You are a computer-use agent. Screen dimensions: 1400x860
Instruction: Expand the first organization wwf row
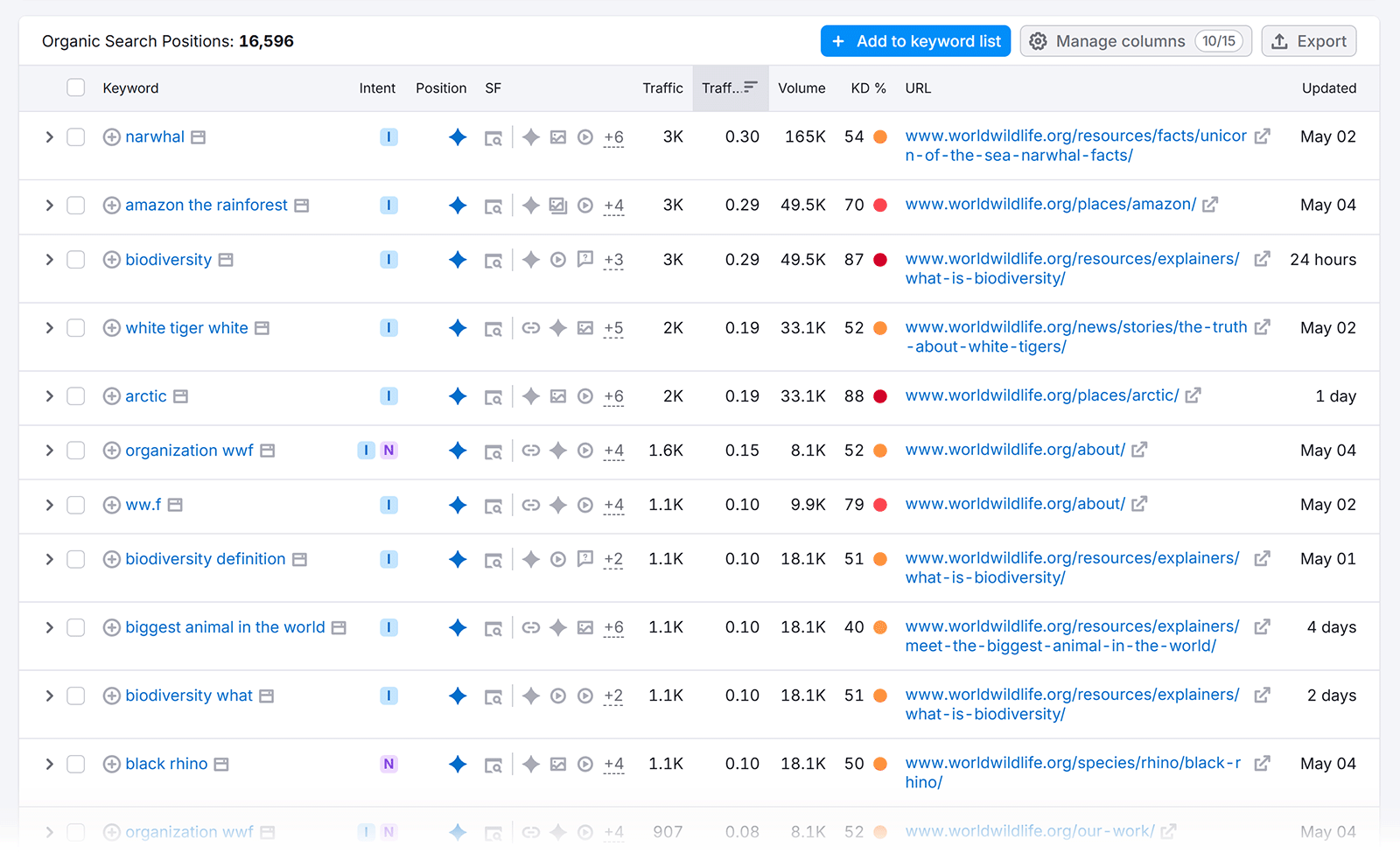coord(49,451)
